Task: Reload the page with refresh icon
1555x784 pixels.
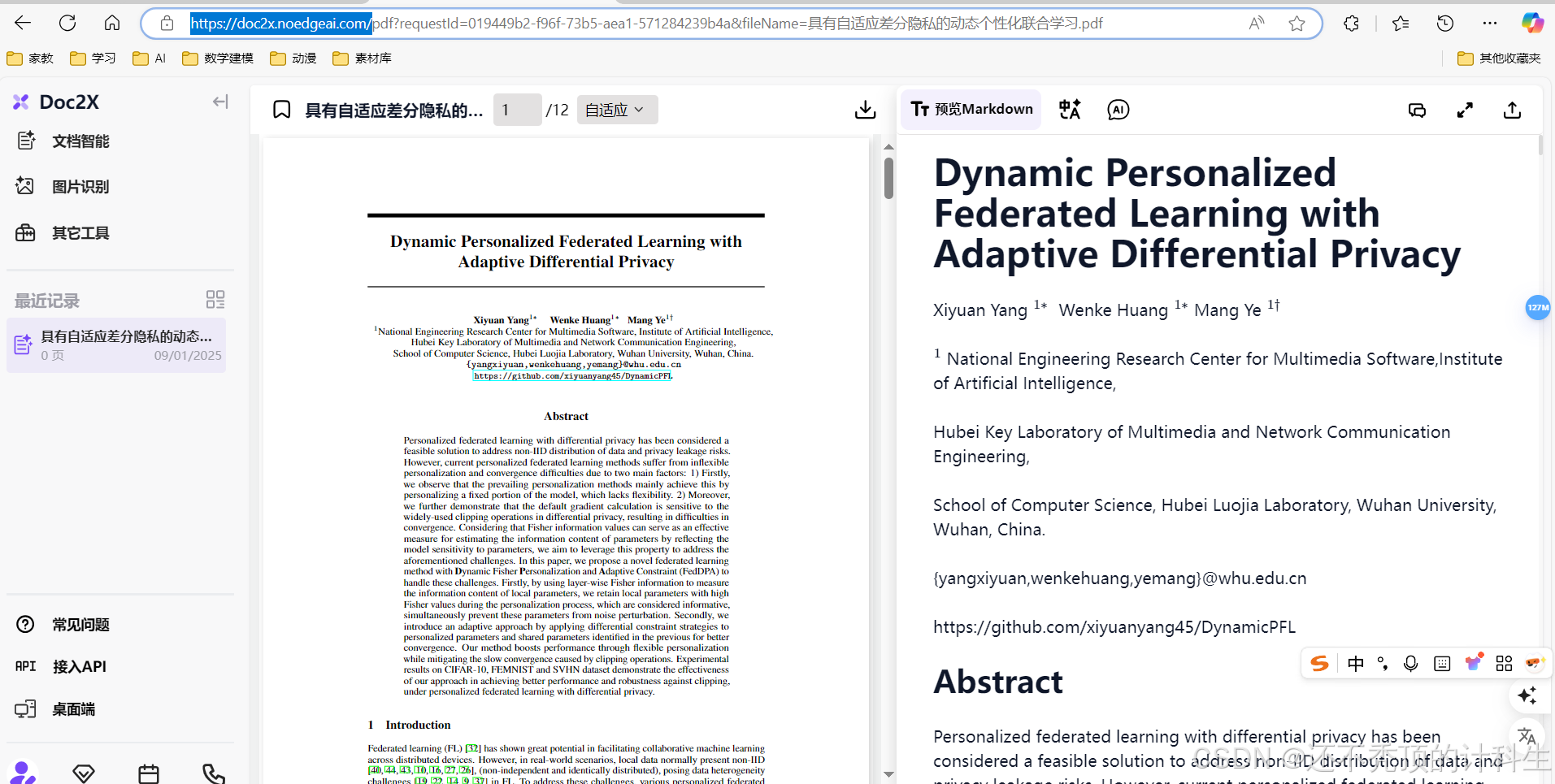Action: pos(67,23)
